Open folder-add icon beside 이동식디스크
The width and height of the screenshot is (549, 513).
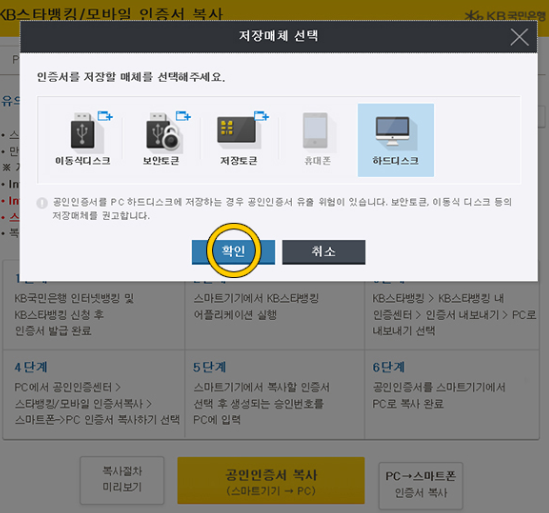[105, 116]
